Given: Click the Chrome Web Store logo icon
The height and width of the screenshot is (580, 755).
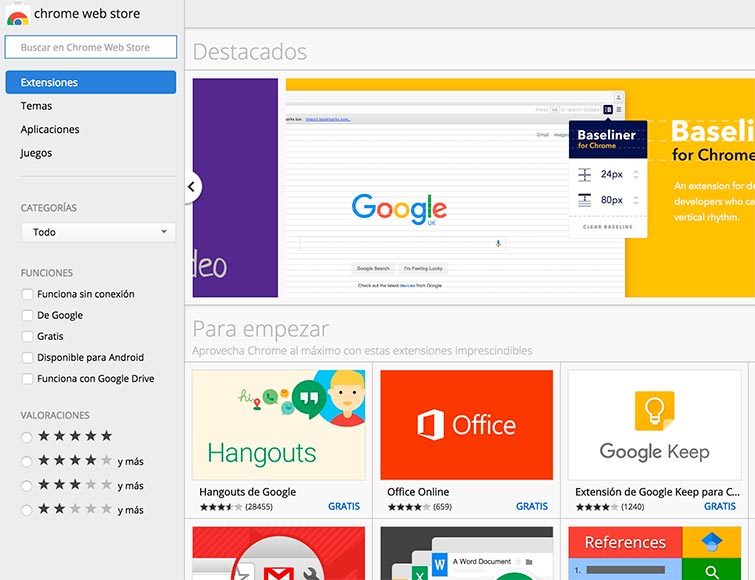Looking at the screenshot, I should coord(17,14).
